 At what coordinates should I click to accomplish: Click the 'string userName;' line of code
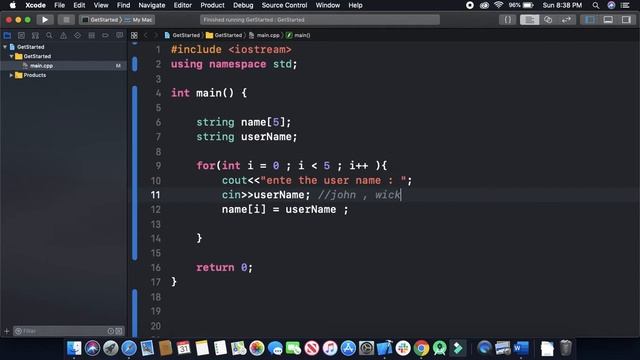coord(247,137)
